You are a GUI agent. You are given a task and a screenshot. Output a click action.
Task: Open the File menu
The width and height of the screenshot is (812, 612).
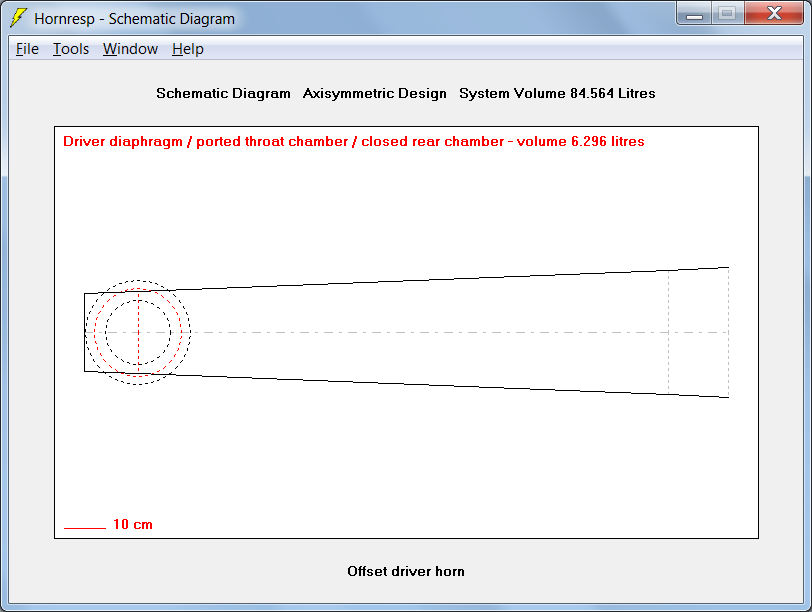click(x=27, y=49)
